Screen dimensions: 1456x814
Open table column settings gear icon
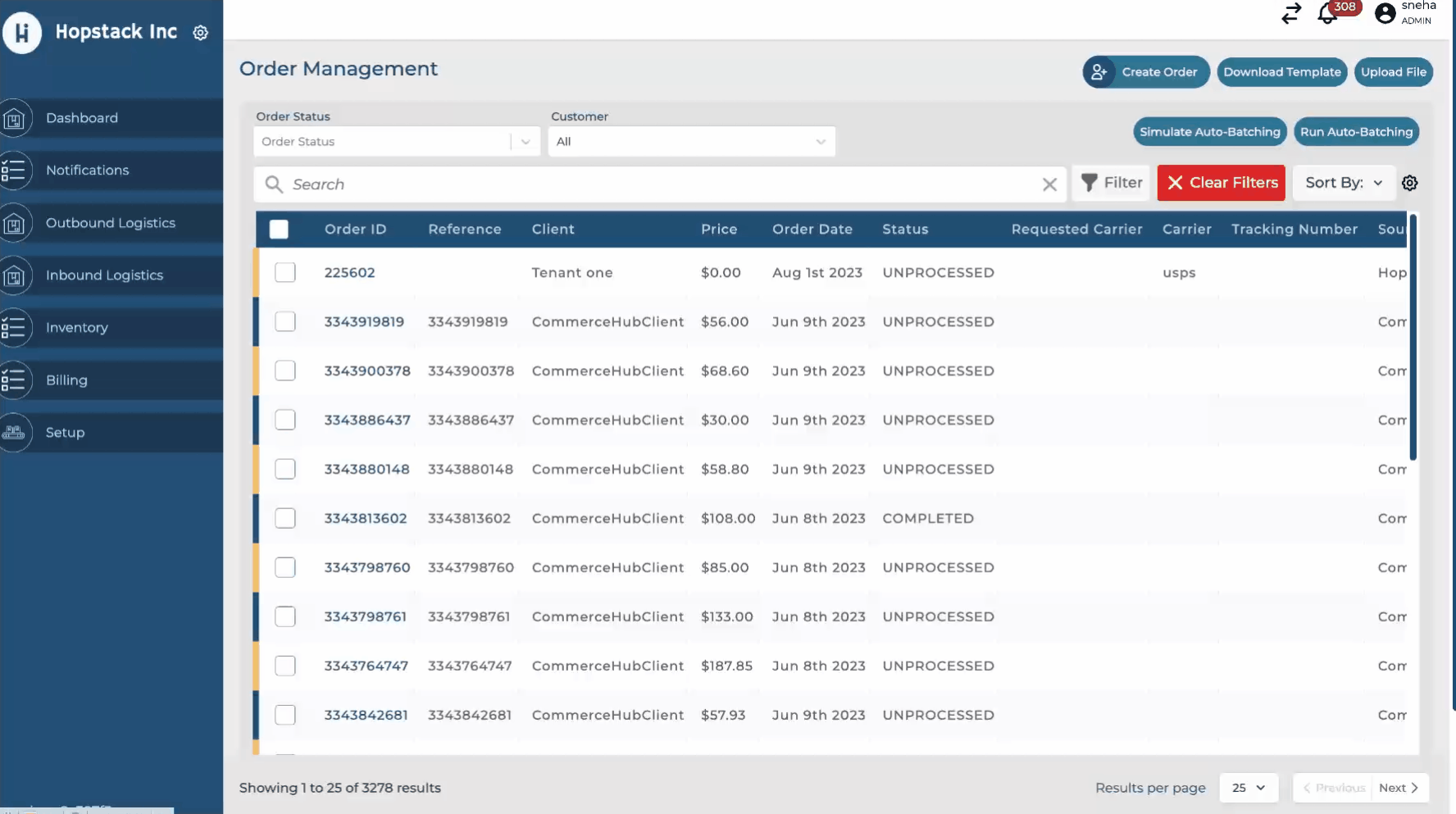[1409, 184]
